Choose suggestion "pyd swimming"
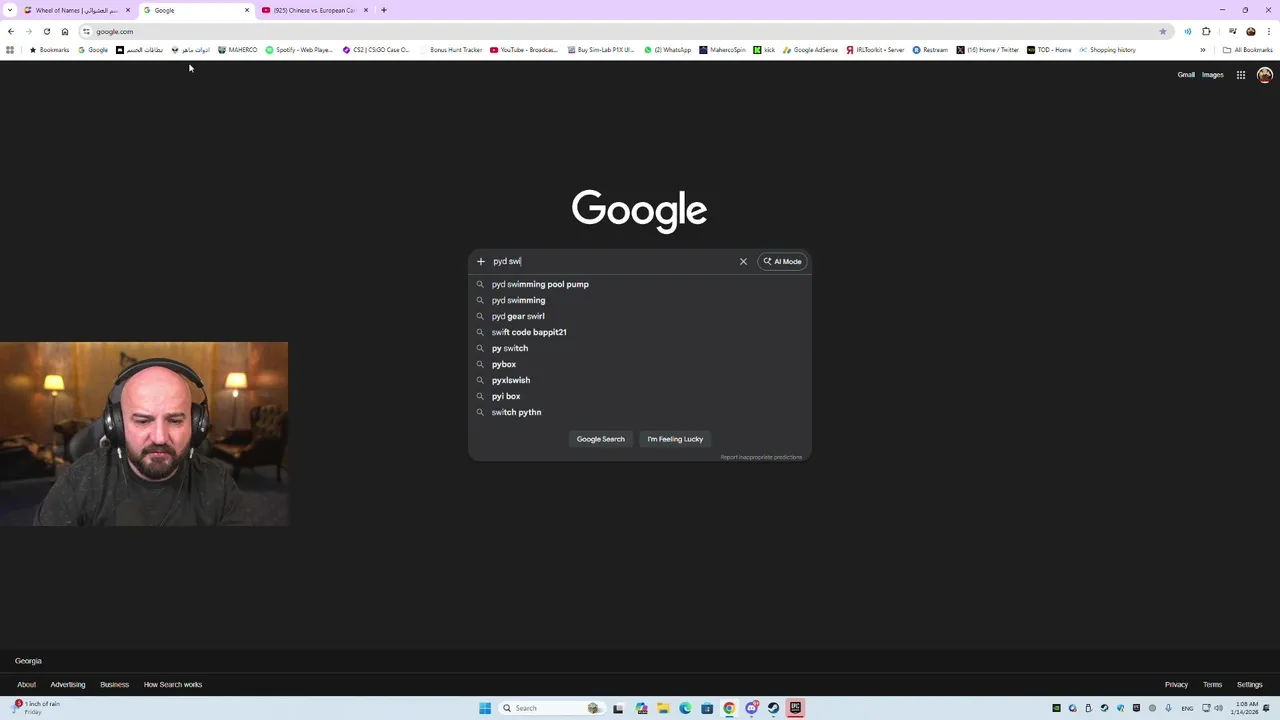 coord(640,300)
